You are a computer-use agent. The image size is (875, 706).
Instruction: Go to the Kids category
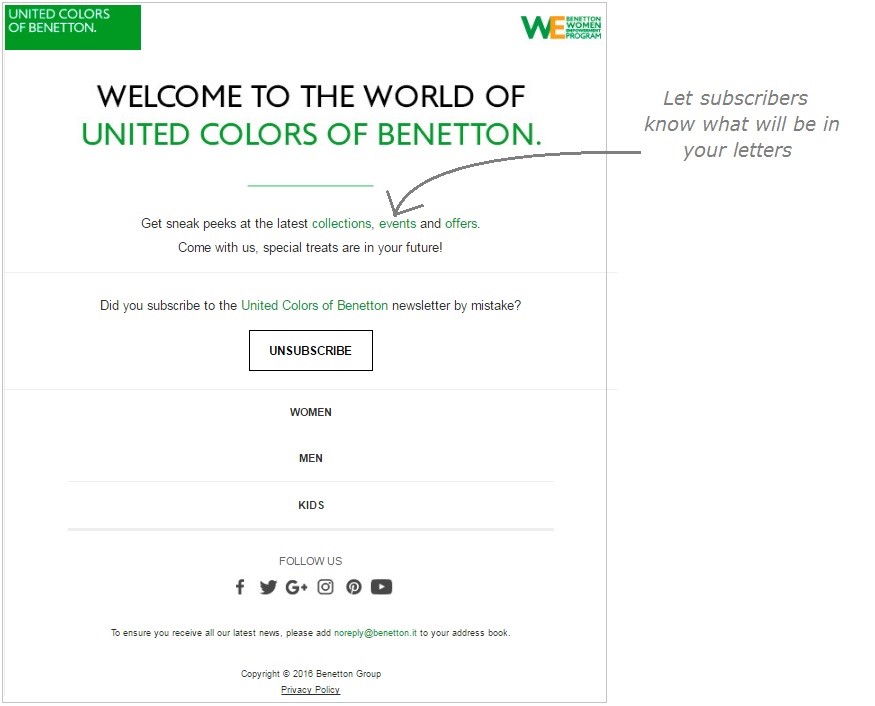(310, 505)
